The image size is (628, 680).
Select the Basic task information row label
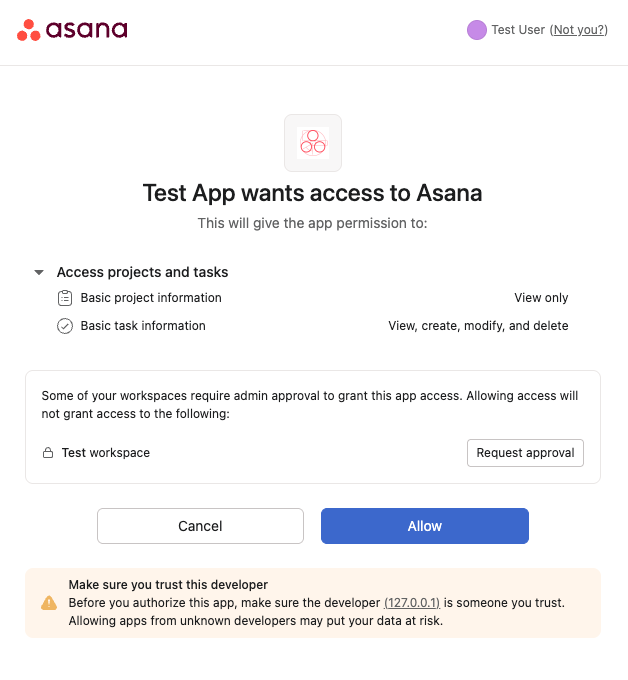tap(143, 326)
